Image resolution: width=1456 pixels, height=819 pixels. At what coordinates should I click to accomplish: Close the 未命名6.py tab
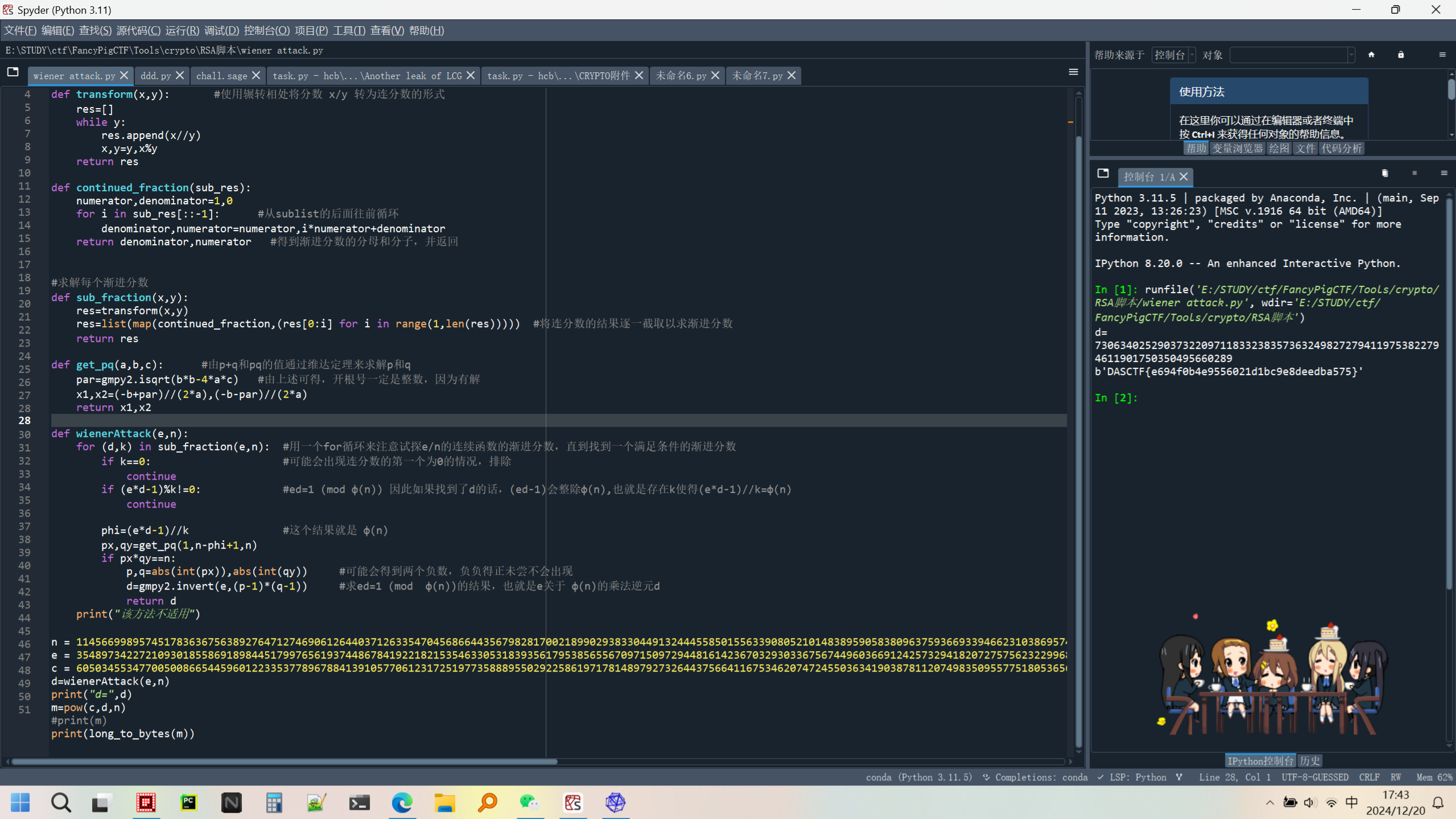[x=715, y=75]
